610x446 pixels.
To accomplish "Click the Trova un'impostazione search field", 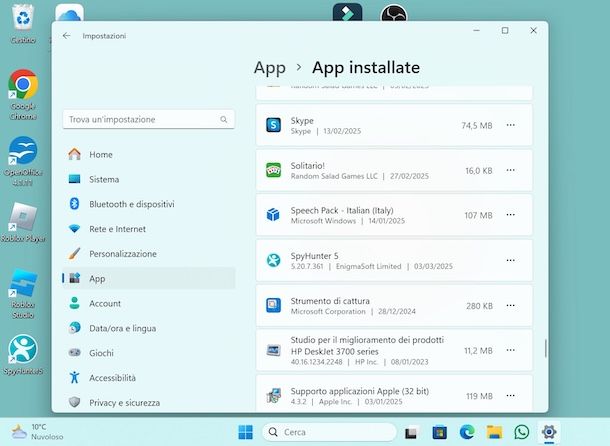I will pyautogui.click(x=149, y=119).
